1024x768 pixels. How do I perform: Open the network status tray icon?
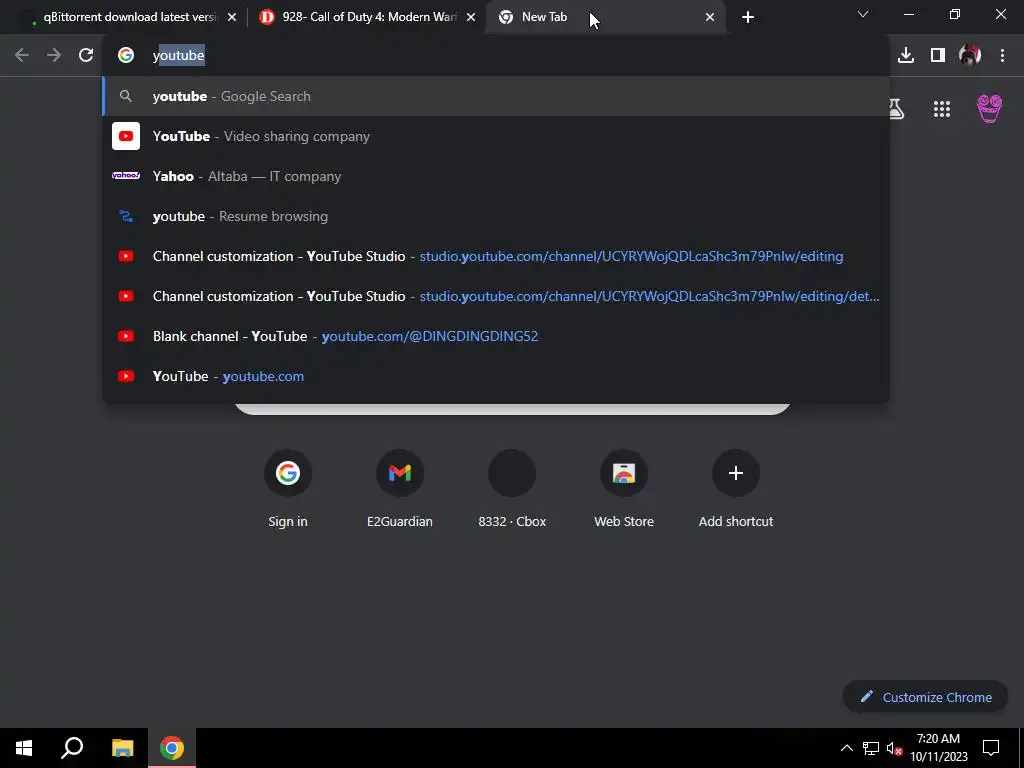click(x=871, y=748)
